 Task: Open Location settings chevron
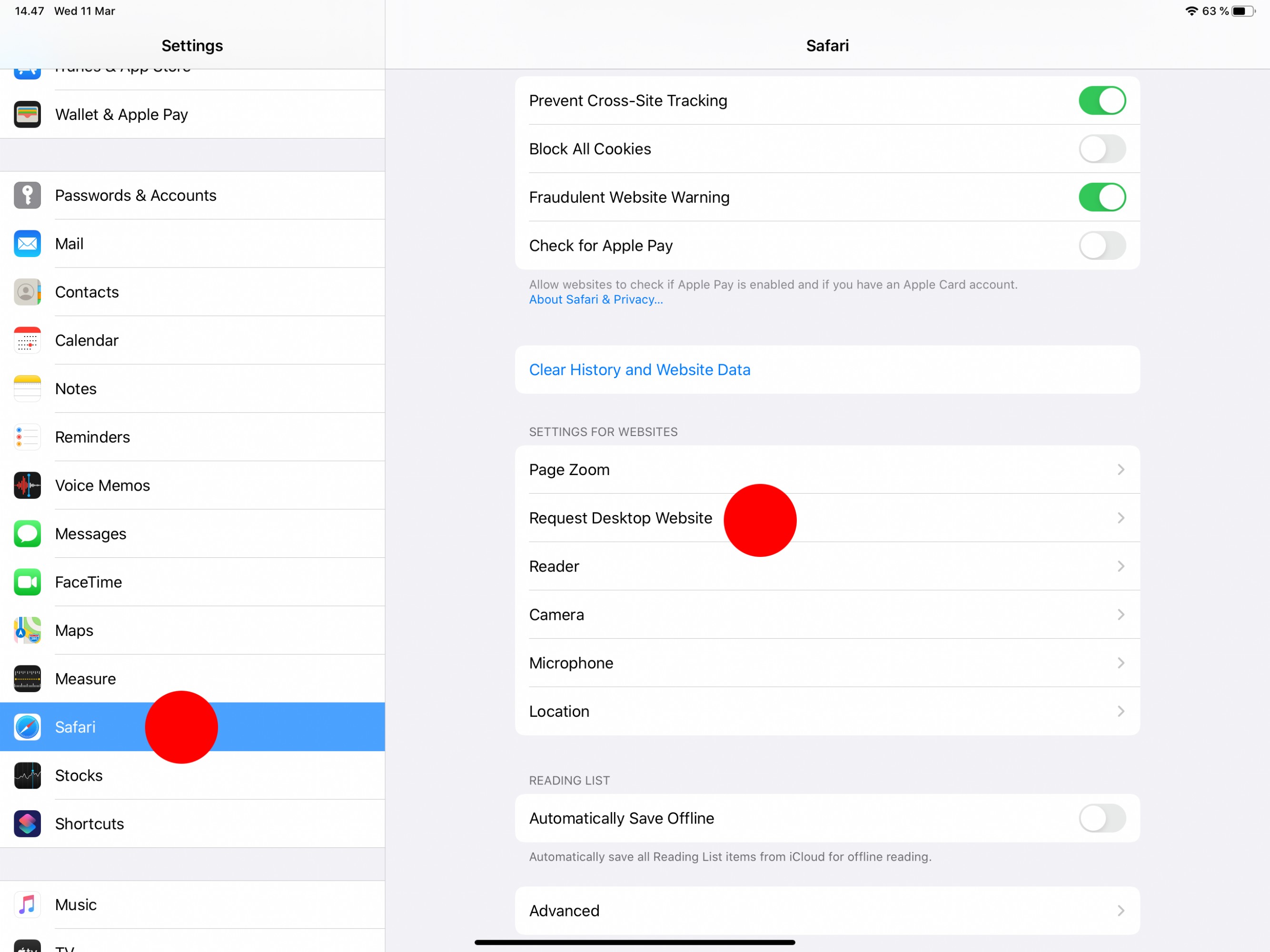[1121, 711]
